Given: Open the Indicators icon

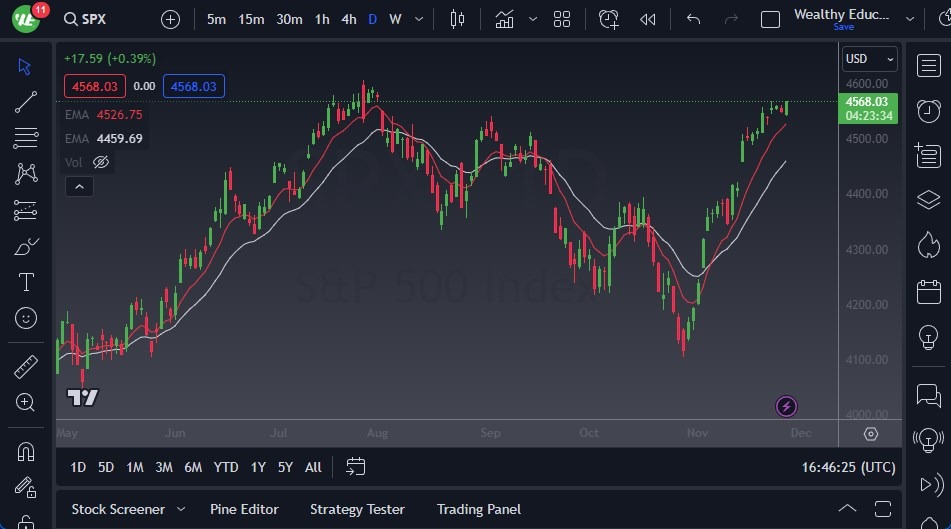Looking at the screenshot, I should [504, 19].
